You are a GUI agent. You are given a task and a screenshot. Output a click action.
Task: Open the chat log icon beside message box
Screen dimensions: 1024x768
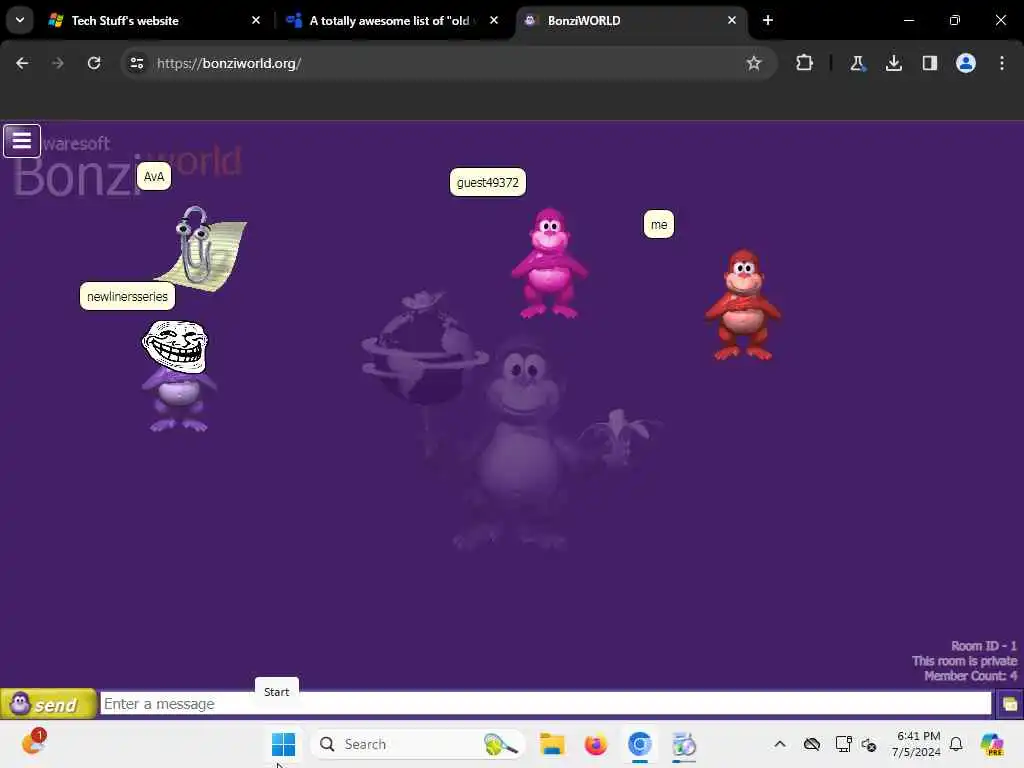(1010, 704)
